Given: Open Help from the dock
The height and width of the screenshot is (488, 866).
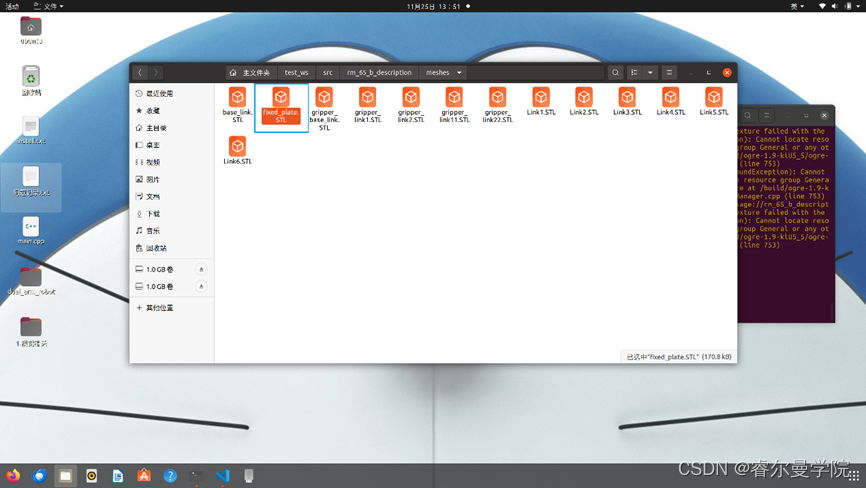Looking at the screenshot, I should pos(170,475).
